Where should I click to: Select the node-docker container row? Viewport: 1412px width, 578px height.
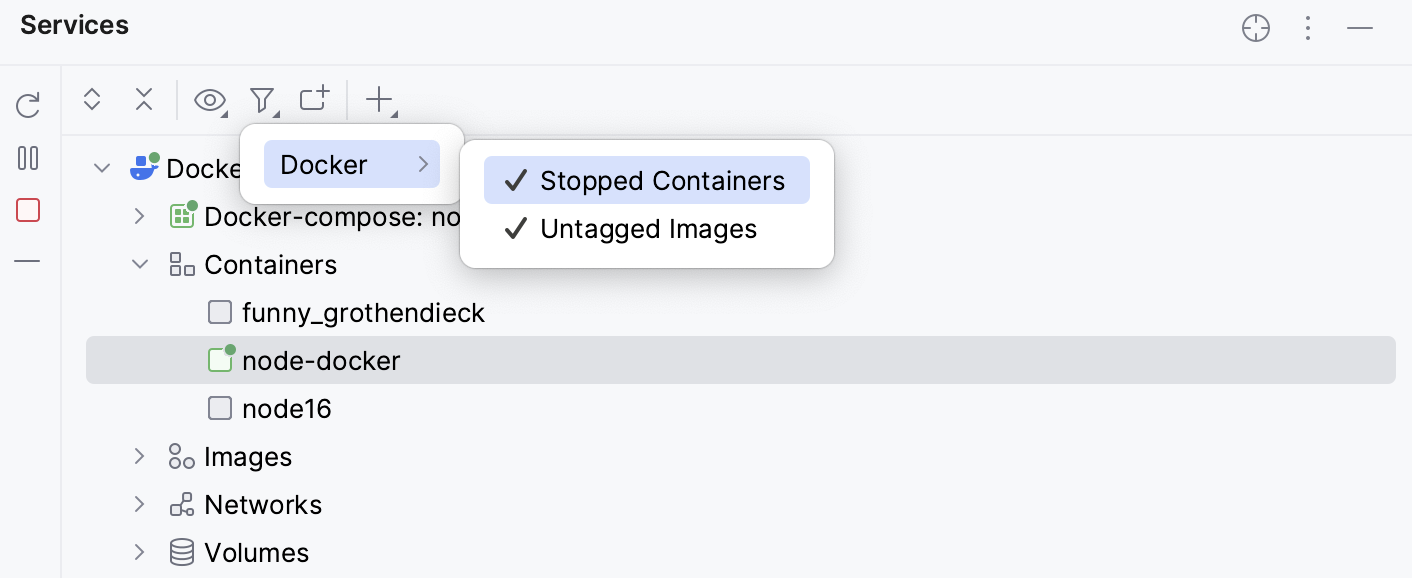coord(321,360)
